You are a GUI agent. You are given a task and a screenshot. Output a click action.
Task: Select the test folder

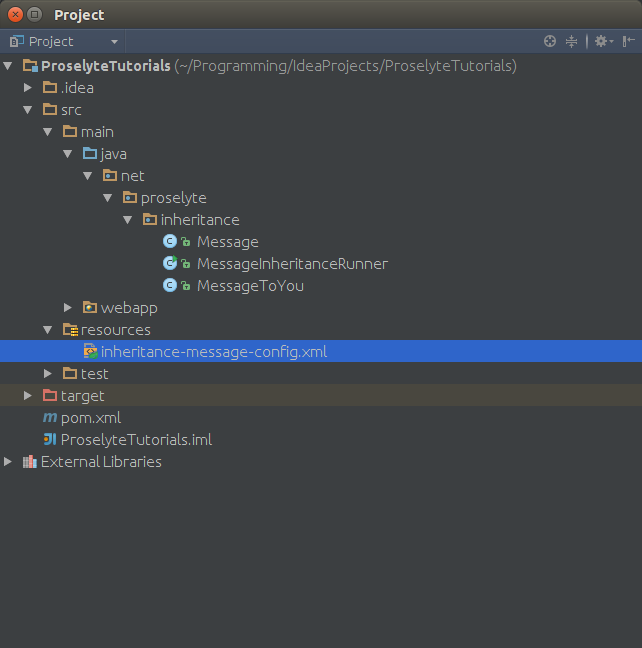pos(94,374)
